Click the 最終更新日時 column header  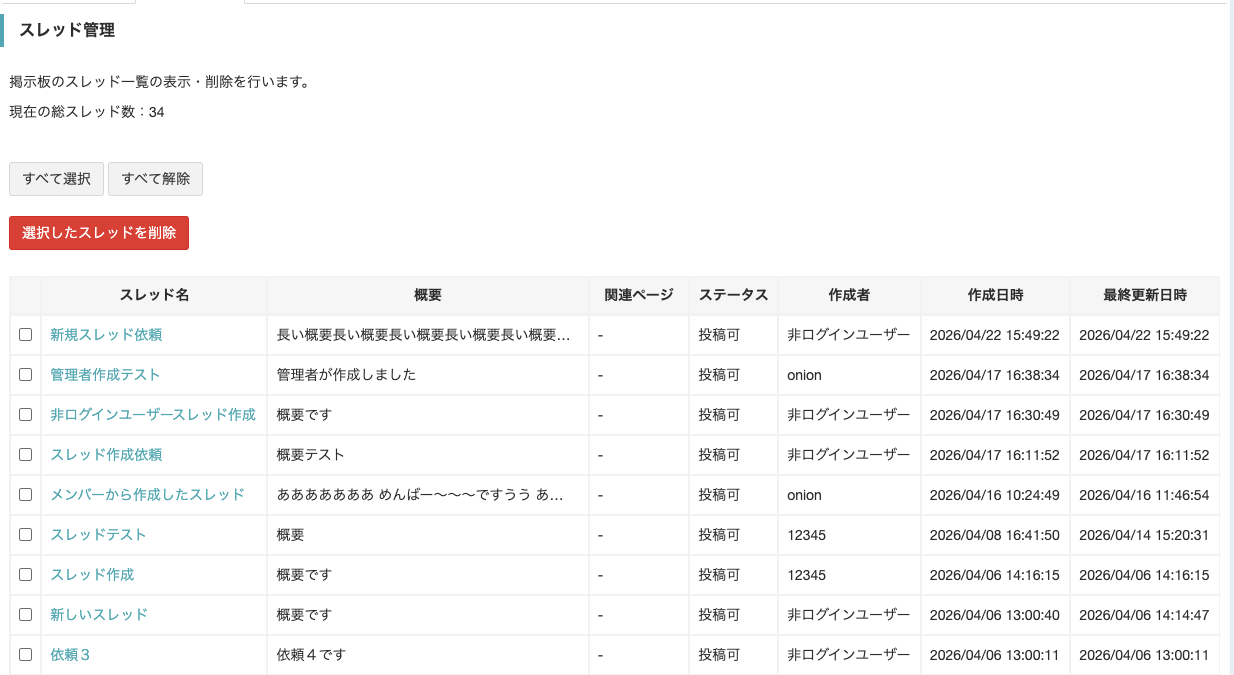1145,295
